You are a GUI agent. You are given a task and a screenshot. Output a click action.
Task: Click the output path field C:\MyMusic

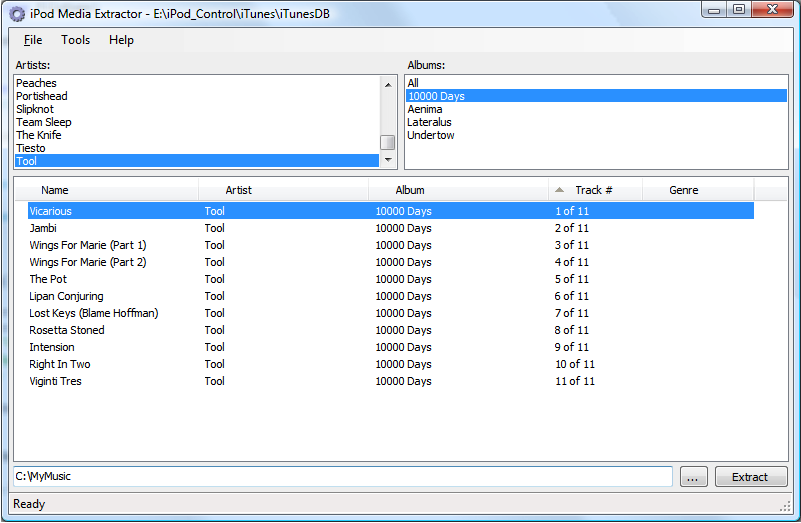tap(343, 476)
